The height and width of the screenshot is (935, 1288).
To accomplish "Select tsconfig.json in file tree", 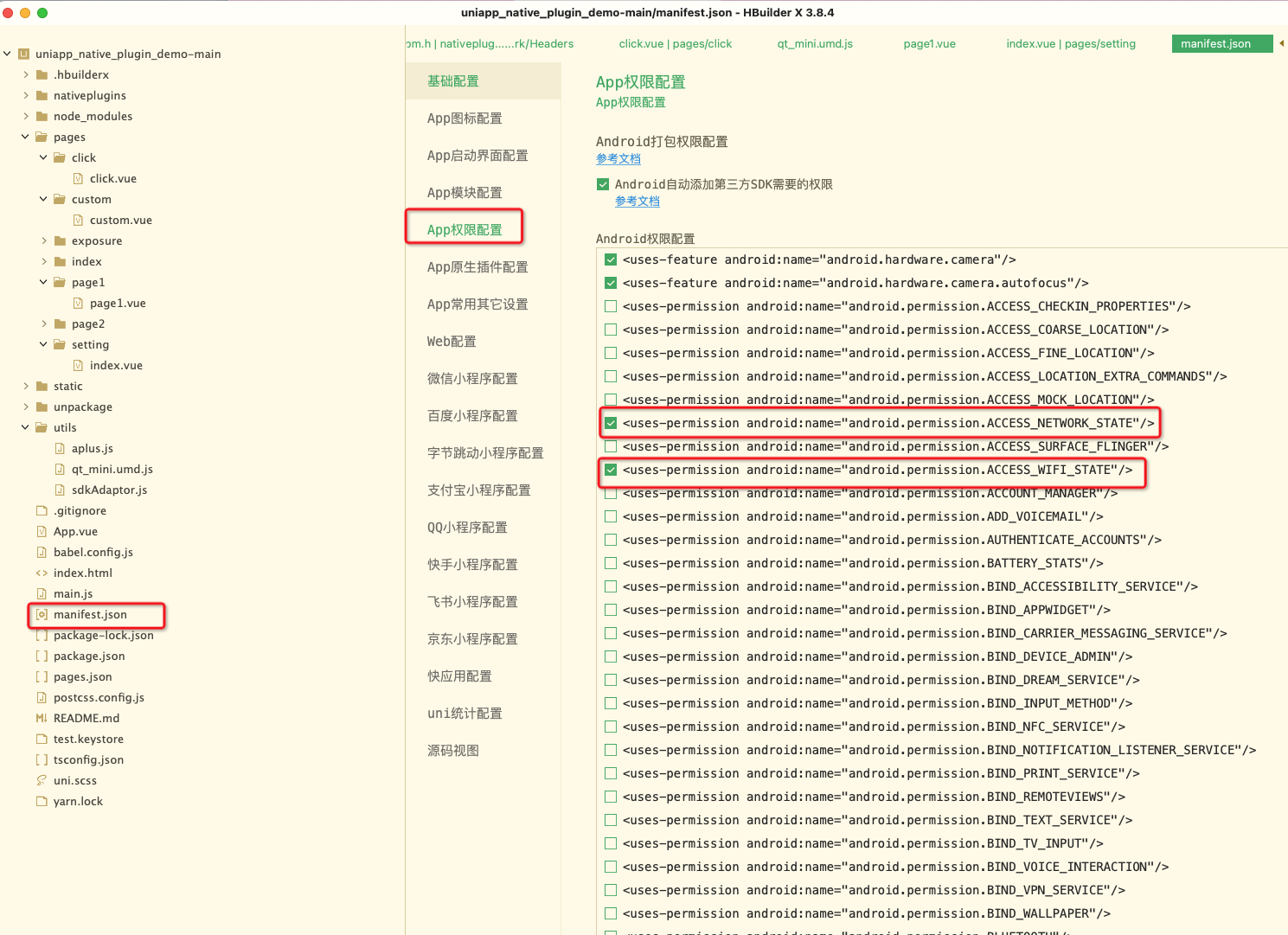I will coord(88,760).
